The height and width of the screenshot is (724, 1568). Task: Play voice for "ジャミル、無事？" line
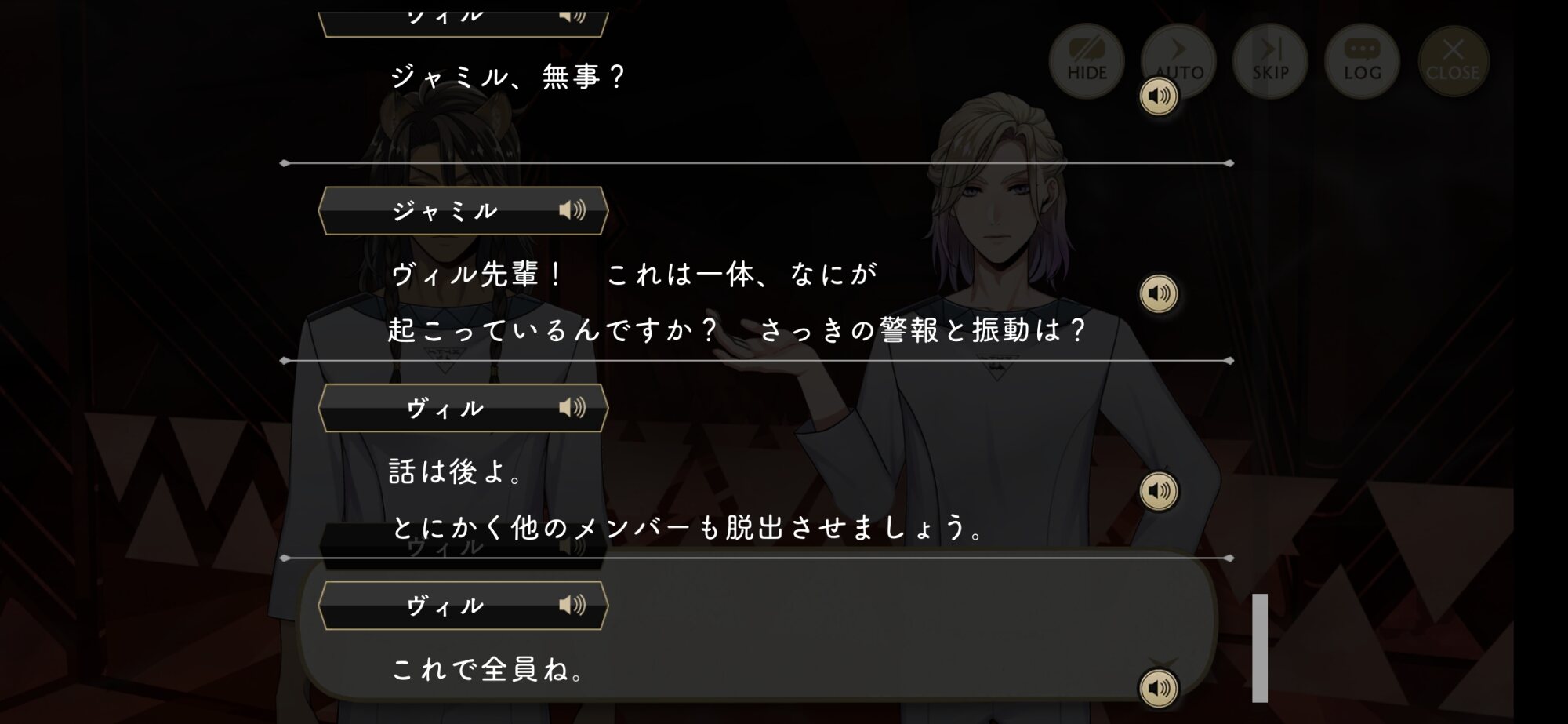1159,96
